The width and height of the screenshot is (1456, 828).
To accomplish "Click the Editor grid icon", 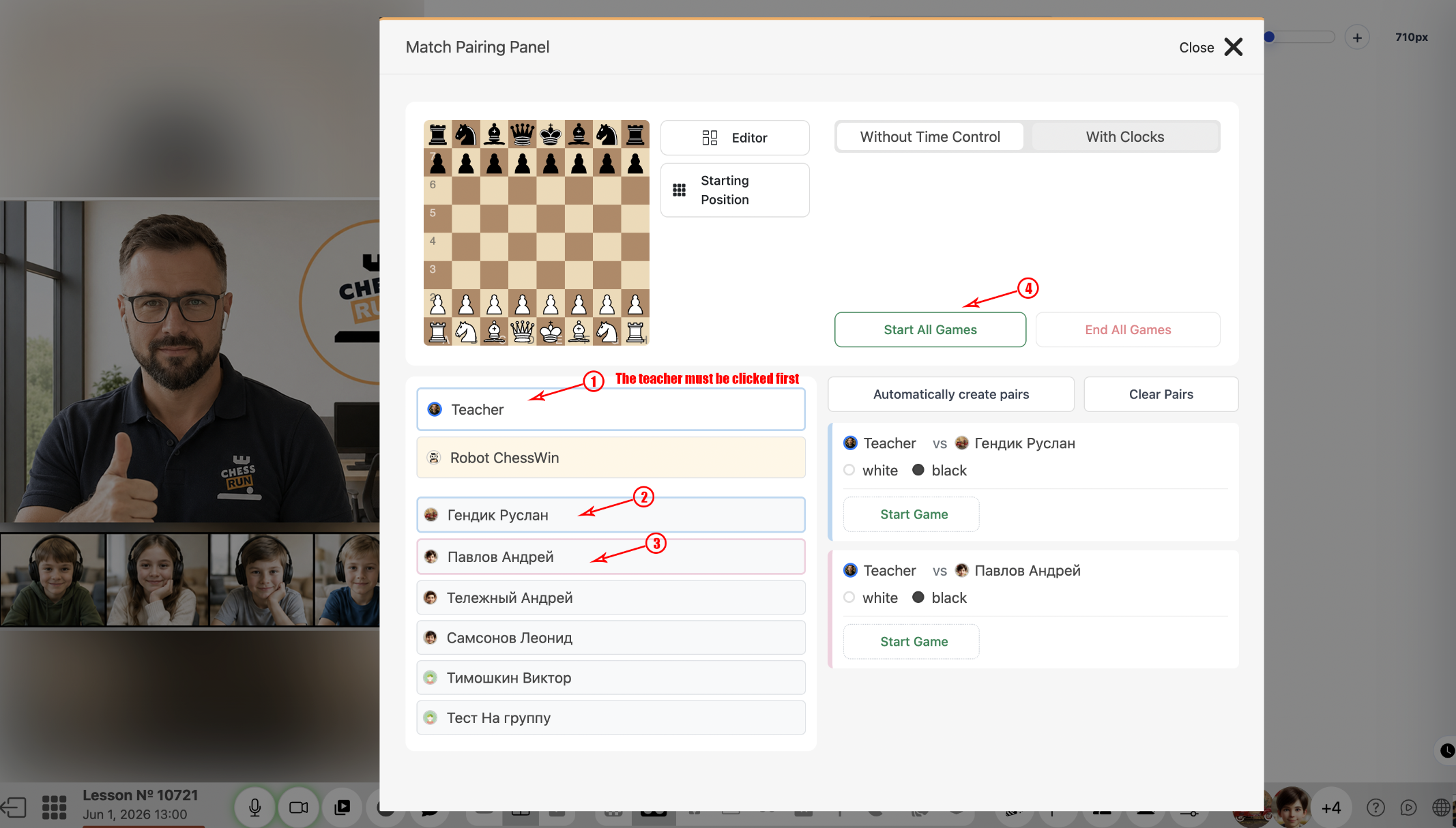I will [x=710, y=138].
